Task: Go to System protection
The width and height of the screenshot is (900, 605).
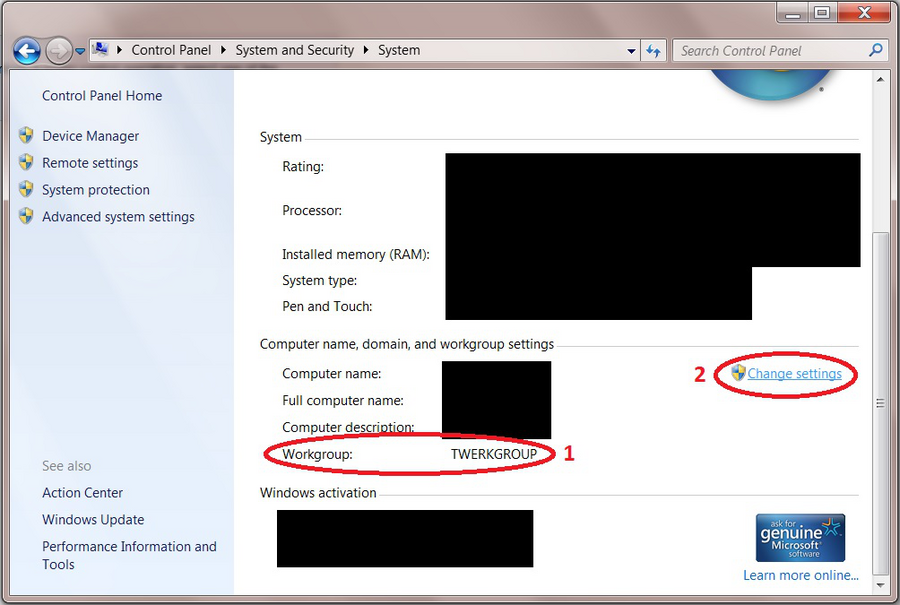Action: 96,190
